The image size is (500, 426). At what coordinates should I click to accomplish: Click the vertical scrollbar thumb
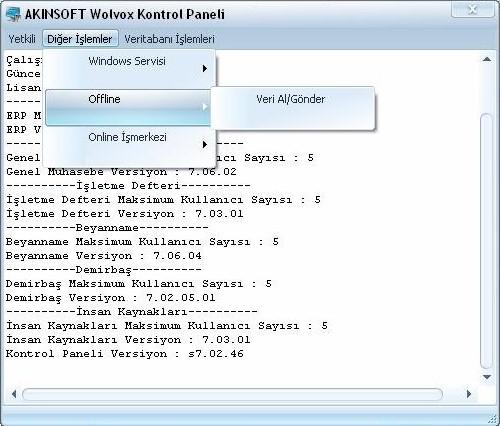(487, 241)
